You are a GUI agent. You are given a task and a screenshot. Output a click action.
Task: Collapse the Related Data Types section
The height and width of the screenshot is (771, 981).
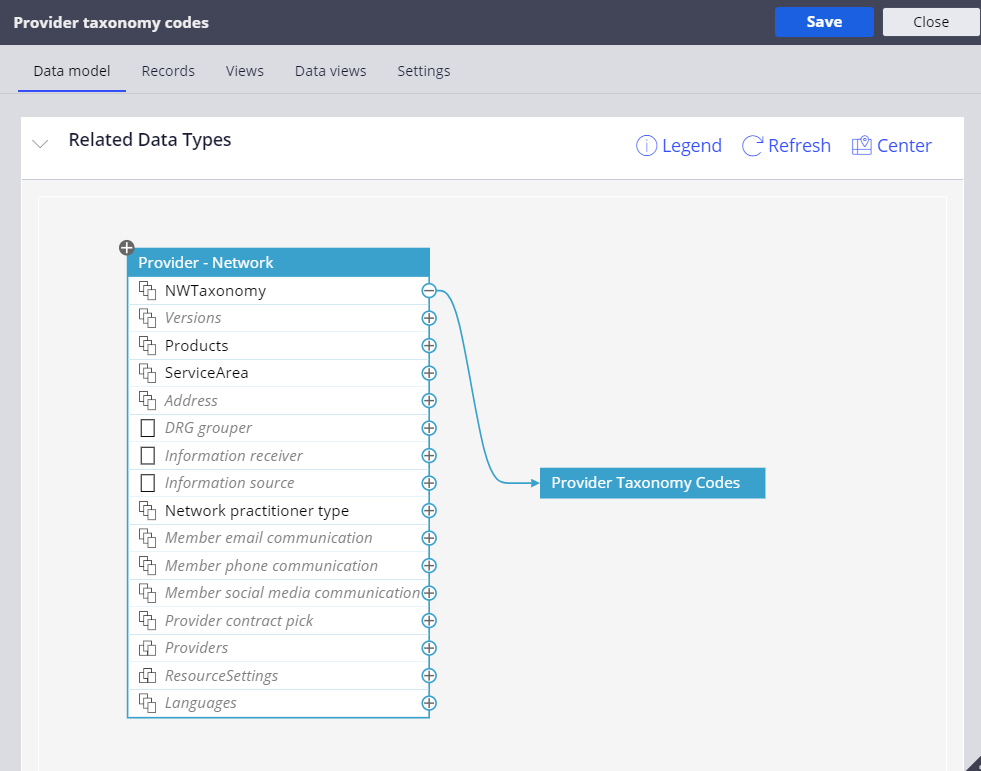(40, 144)
